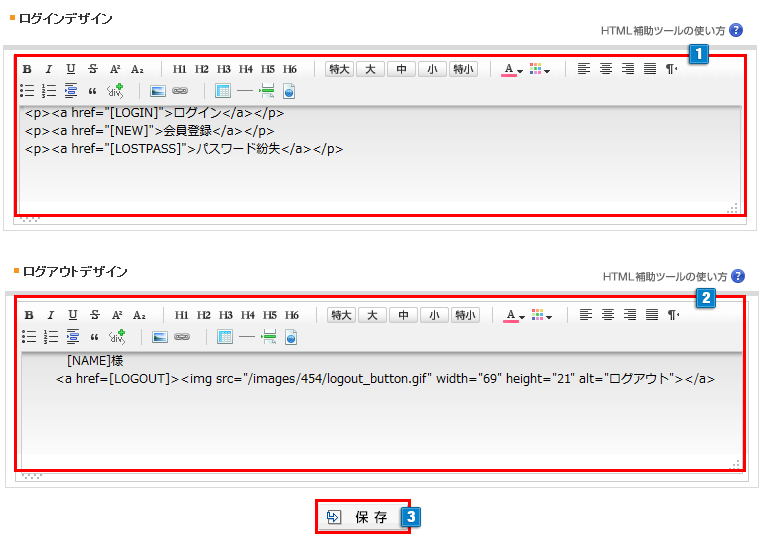760x547 pixels.
Task: Click blockquote icon in login design toolbar
Action: [93, 91]
